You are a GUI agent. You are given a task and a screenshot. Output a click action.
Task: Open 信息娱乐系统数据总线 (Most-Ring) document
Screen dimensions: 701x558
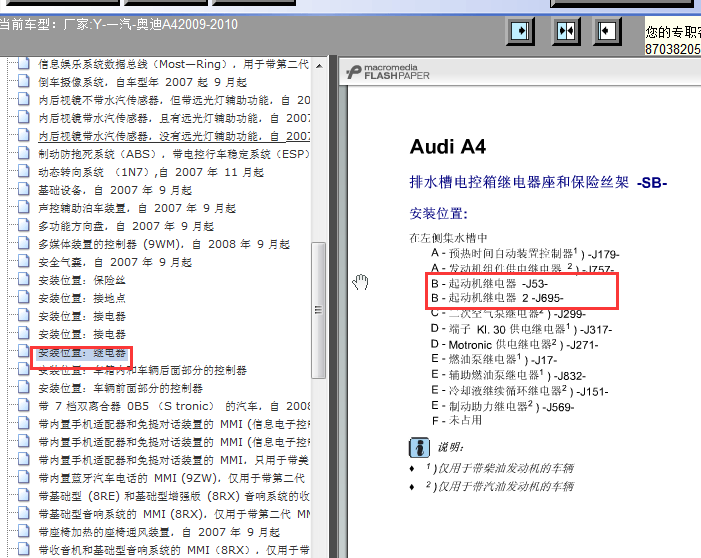pyautogui.click(x=173, y=64)
